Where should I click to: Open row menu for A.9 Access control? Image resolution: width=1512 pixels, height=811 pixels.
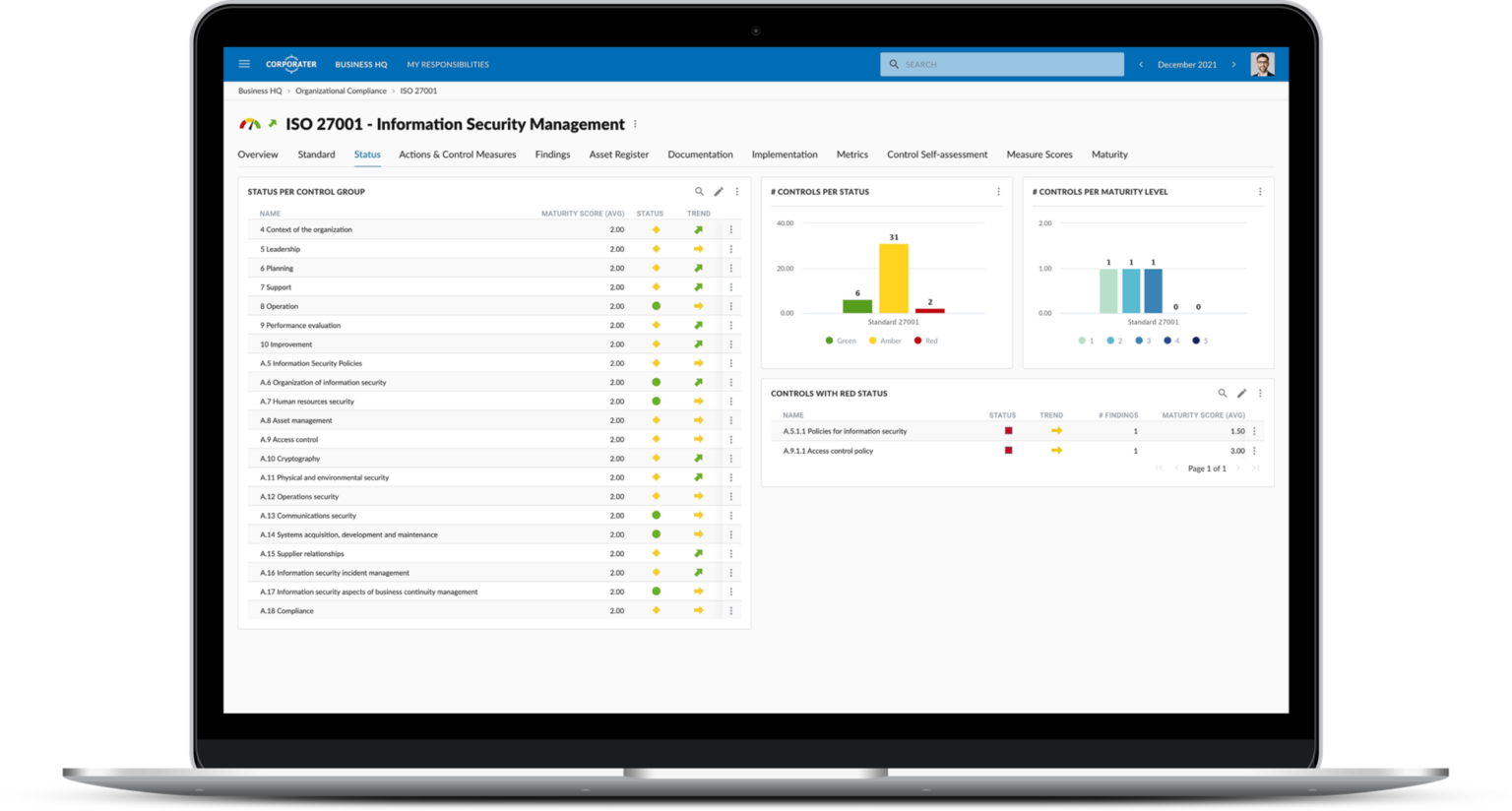click(x=730, y=439)
